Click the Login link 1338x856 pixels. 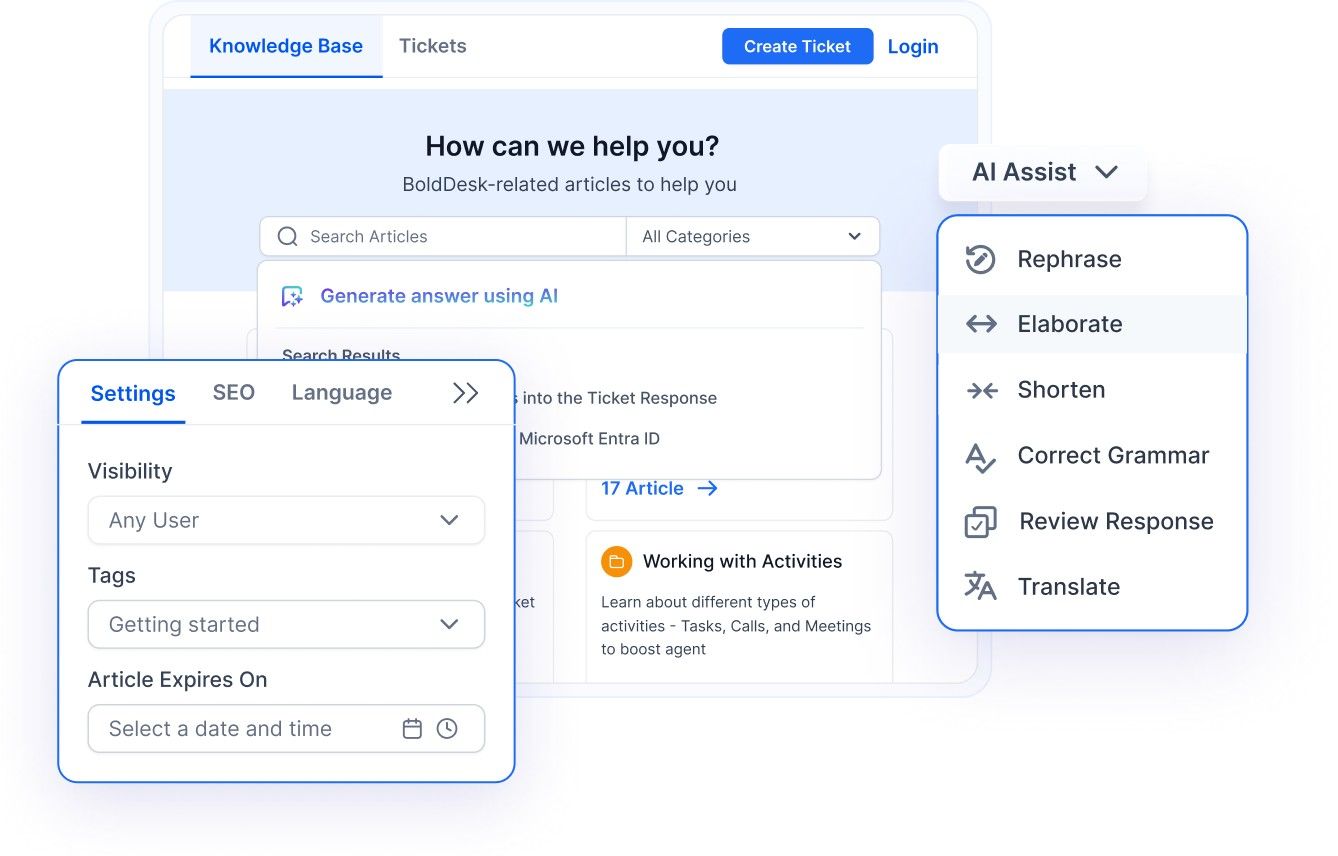pyautogui.click(x=912, y=46)
